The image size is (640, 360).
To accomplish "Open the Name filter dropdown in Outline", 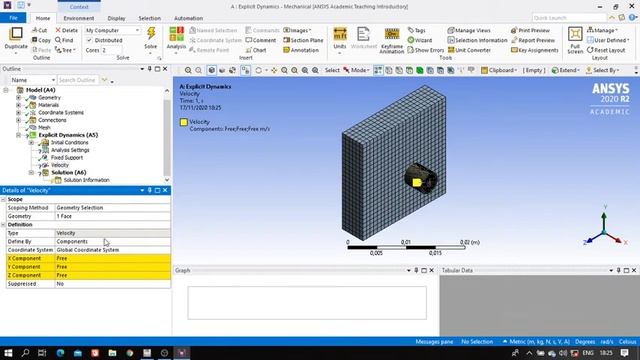I will point(33,80).
